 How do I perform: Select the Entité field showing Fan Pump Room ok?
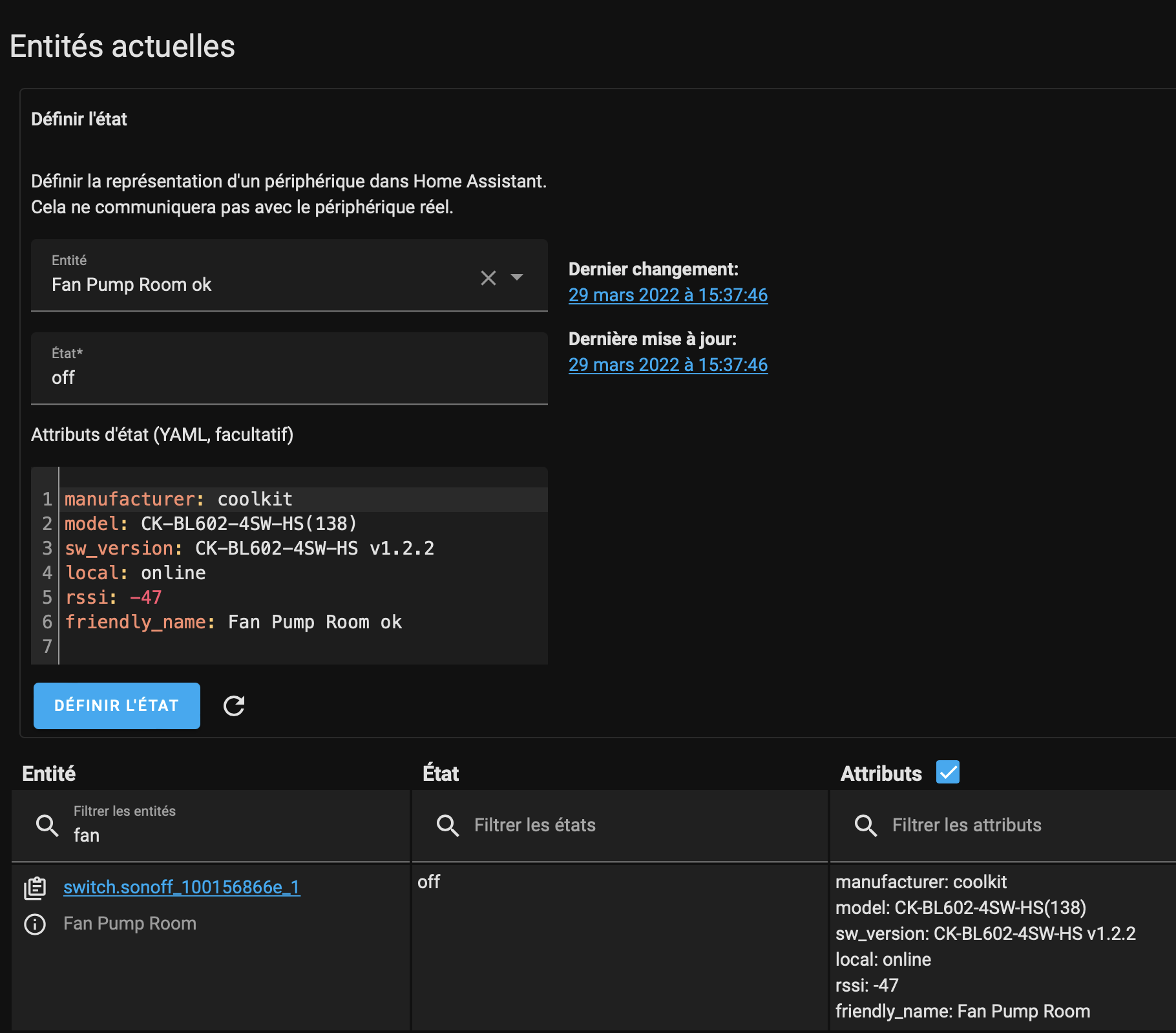(258, 284)
